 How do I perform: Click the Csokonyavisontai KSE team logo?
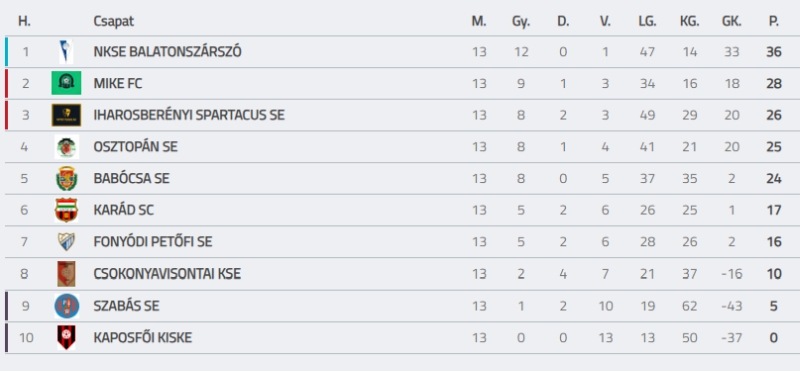(x=66, y=274)
